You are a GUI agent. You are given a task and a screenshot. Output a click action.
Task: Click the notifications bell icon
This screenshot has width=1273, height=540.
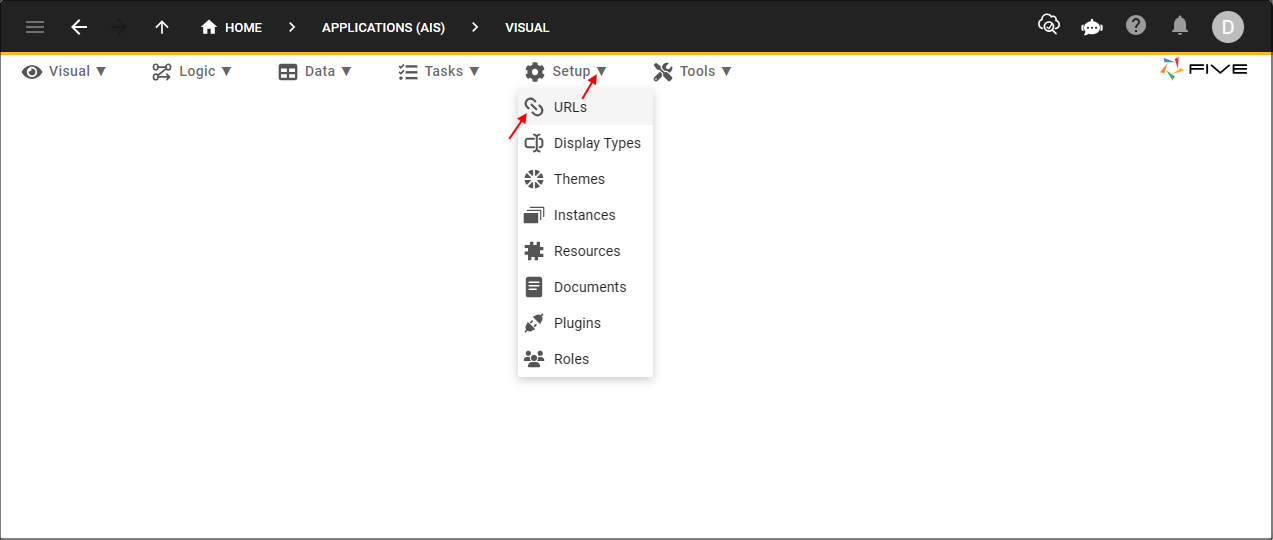click(x=1180, y=26)
